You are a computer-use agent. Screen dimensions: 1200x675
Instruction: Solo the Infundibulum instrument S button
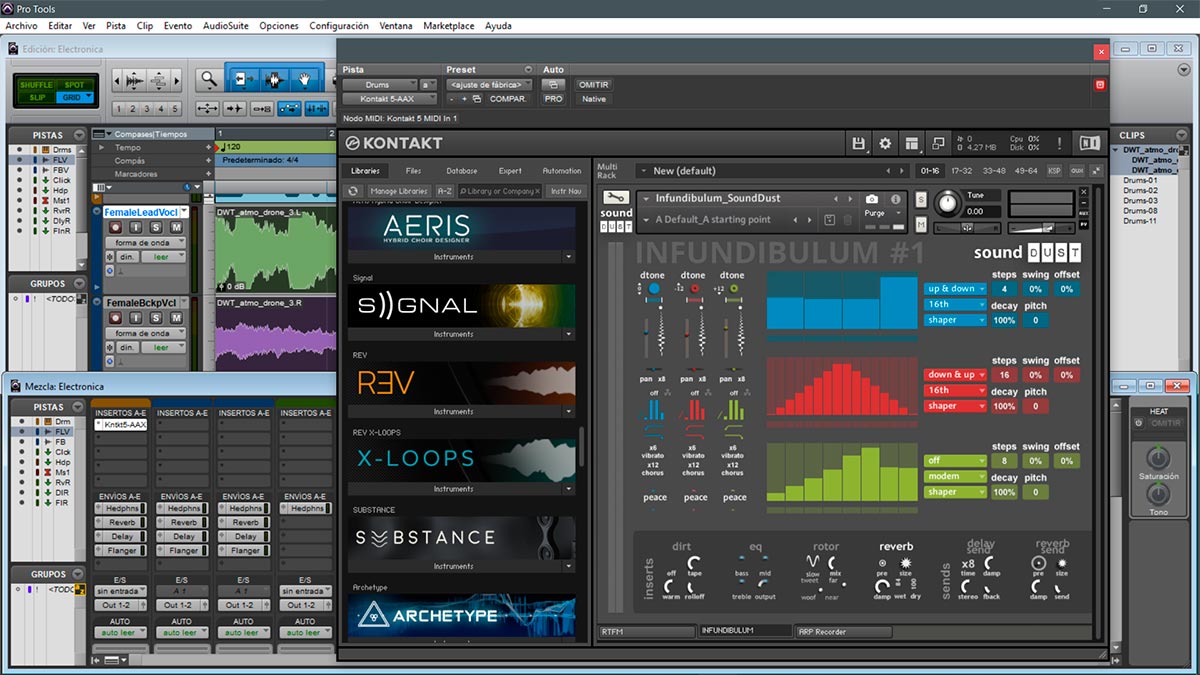pyautogui.click(x=921, y=200)
